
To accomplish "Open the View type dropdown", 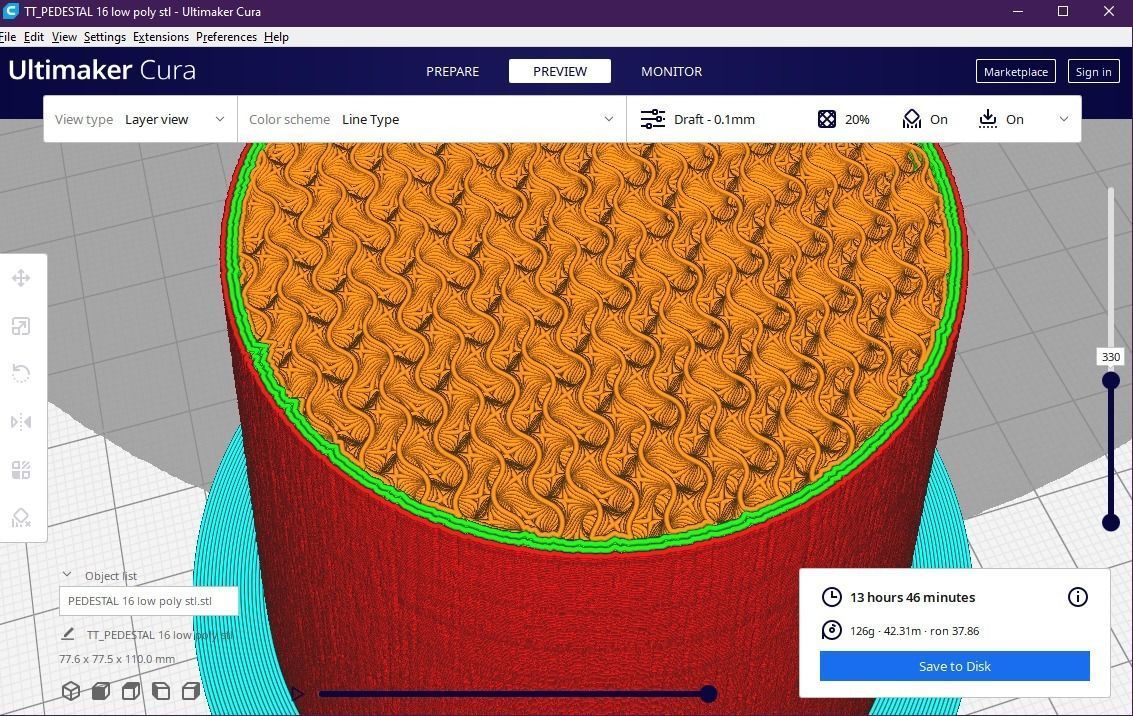I will click(x=140, y=119).
